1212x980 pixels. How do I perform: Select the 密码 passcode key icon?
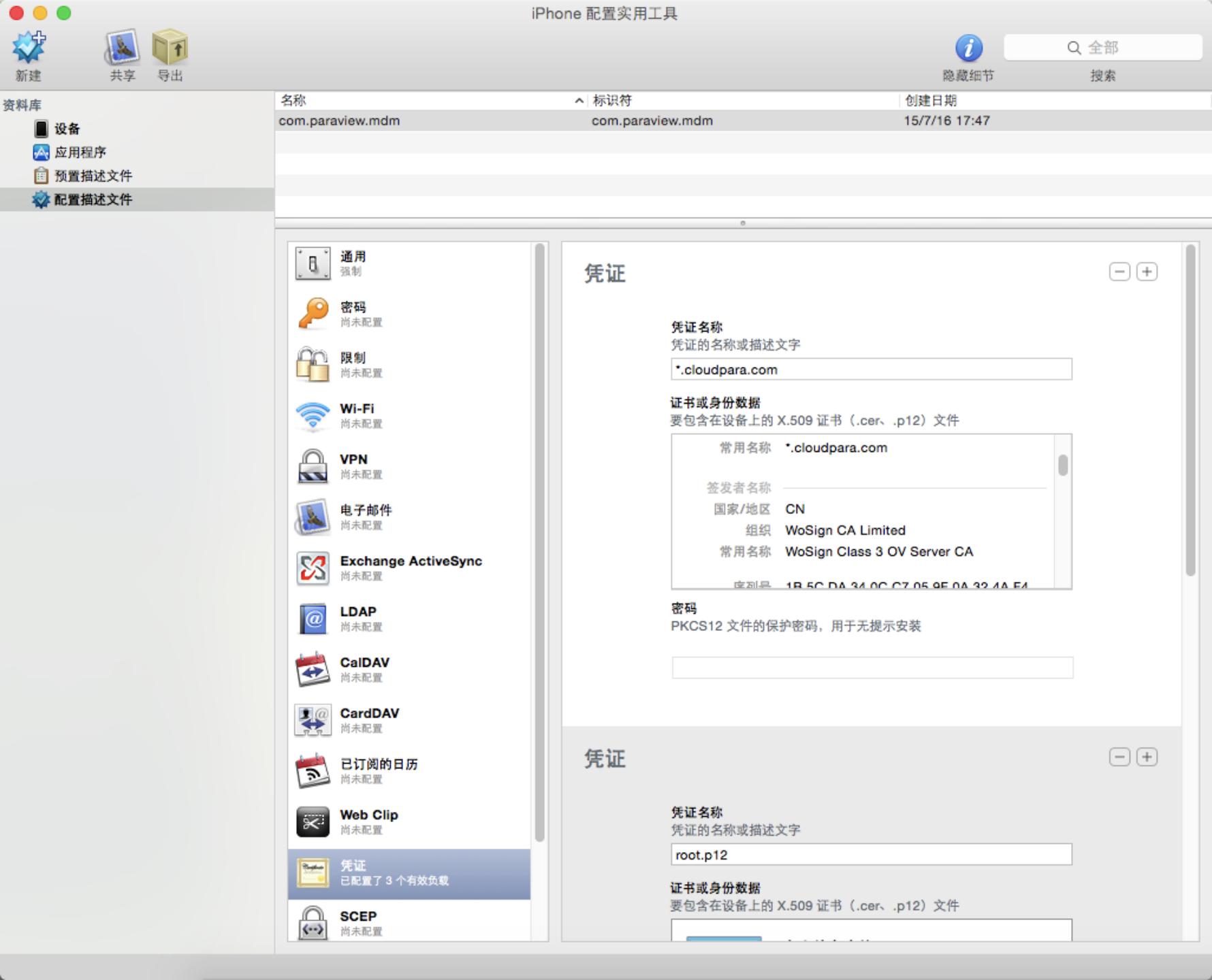313,314
